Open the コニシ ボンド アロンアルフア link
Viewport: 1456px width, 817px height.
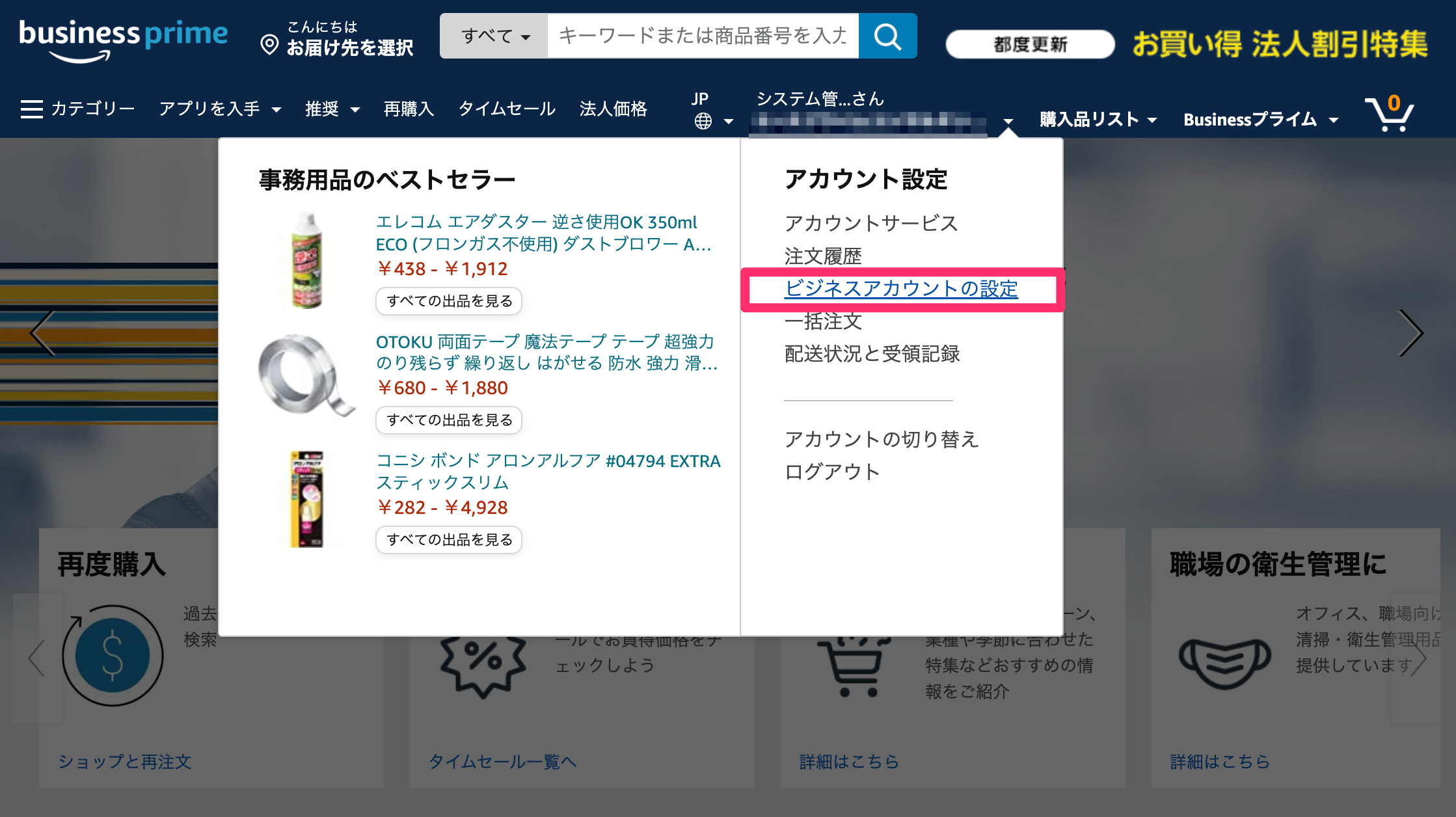point(548,472)
